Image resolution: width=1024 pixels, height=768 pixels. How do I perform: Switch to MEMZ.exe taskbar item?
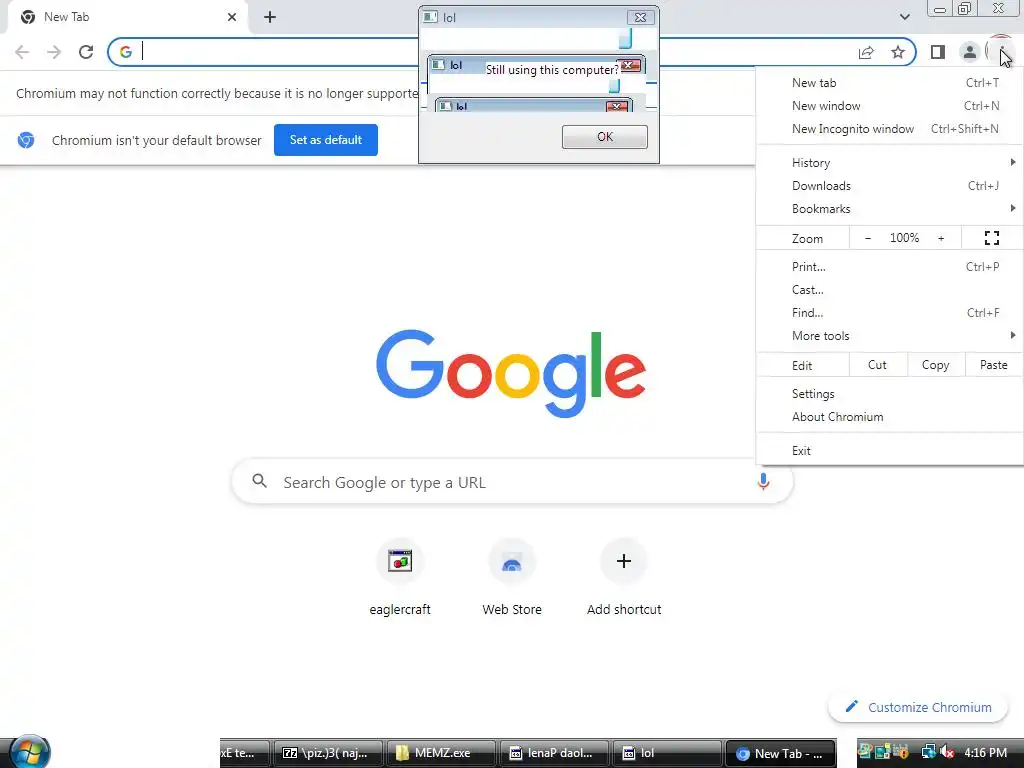click(x=441, y=753)
